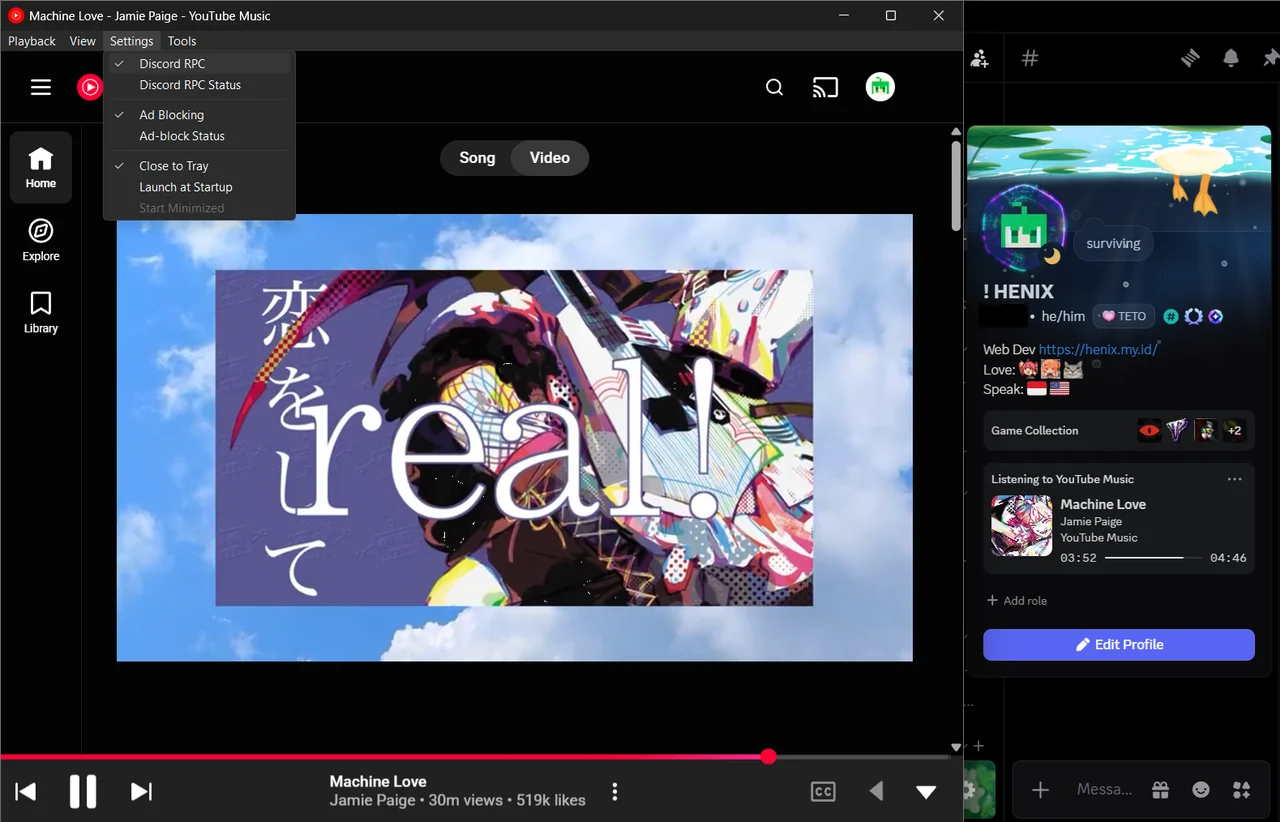Open Ad-block Status entry
This screenshot has width=1280, height=822.
point(199,135)
